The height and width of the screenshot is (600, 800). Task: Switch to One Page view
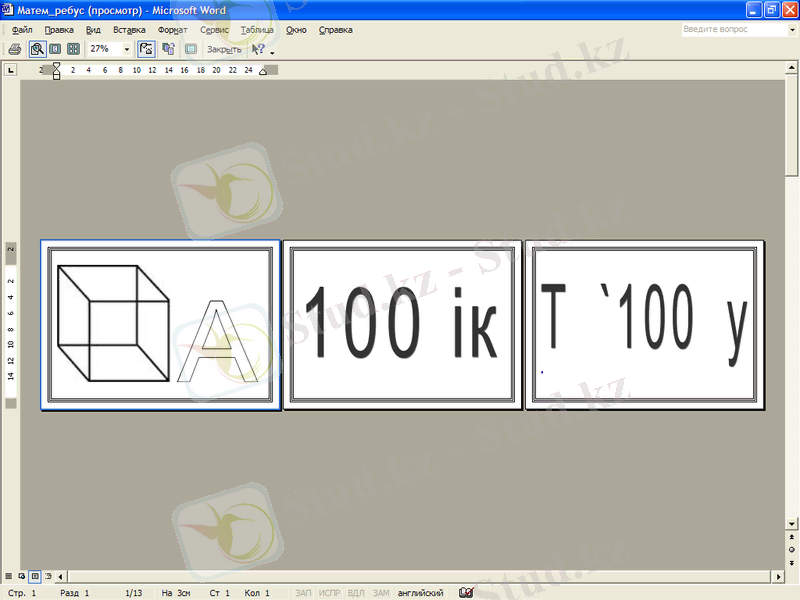click(x=56, y=48)
